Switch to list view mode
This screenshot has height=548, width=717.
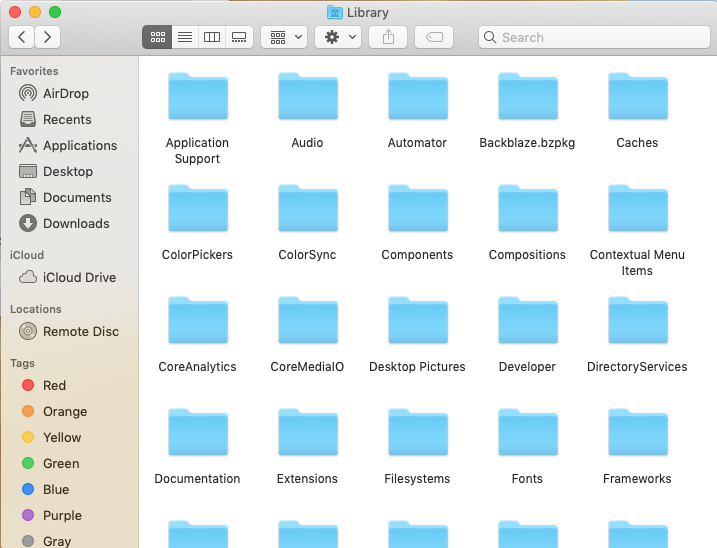(x=184, y=37)
